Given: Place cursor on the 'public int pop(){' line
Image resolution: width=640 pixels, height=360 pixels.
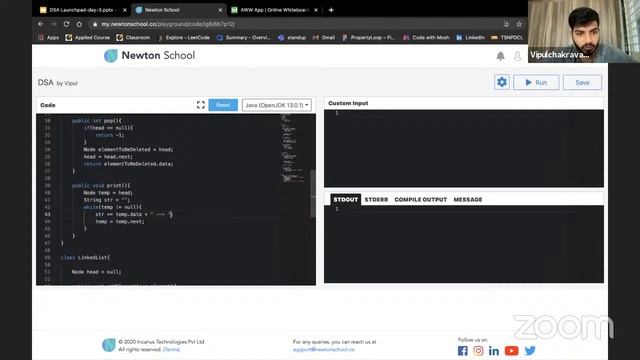Looking at the screenshot, I should tap(97, 121).
